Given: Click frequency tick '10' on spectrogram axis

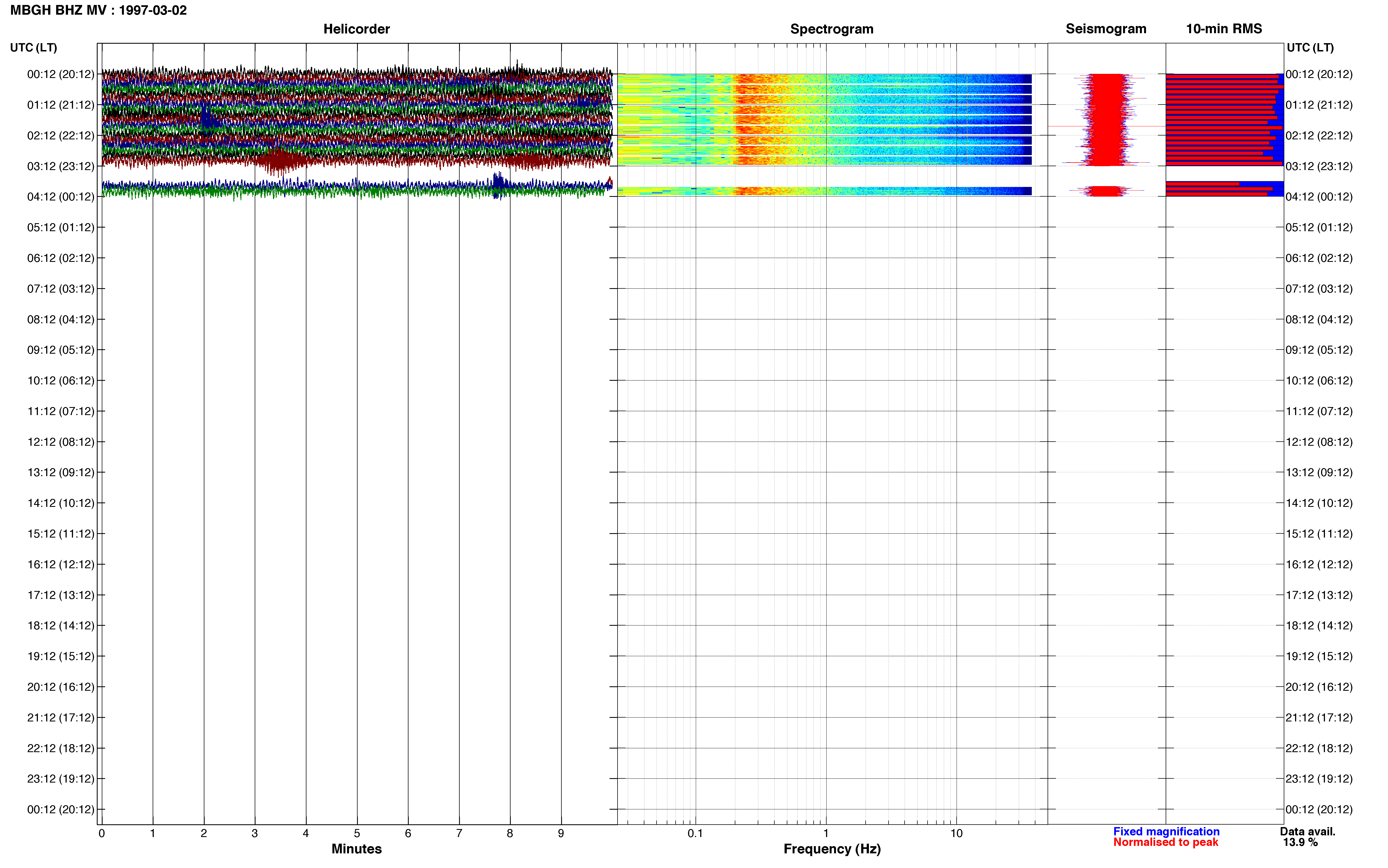Looking at the screenshot, I should click(956, 833).
